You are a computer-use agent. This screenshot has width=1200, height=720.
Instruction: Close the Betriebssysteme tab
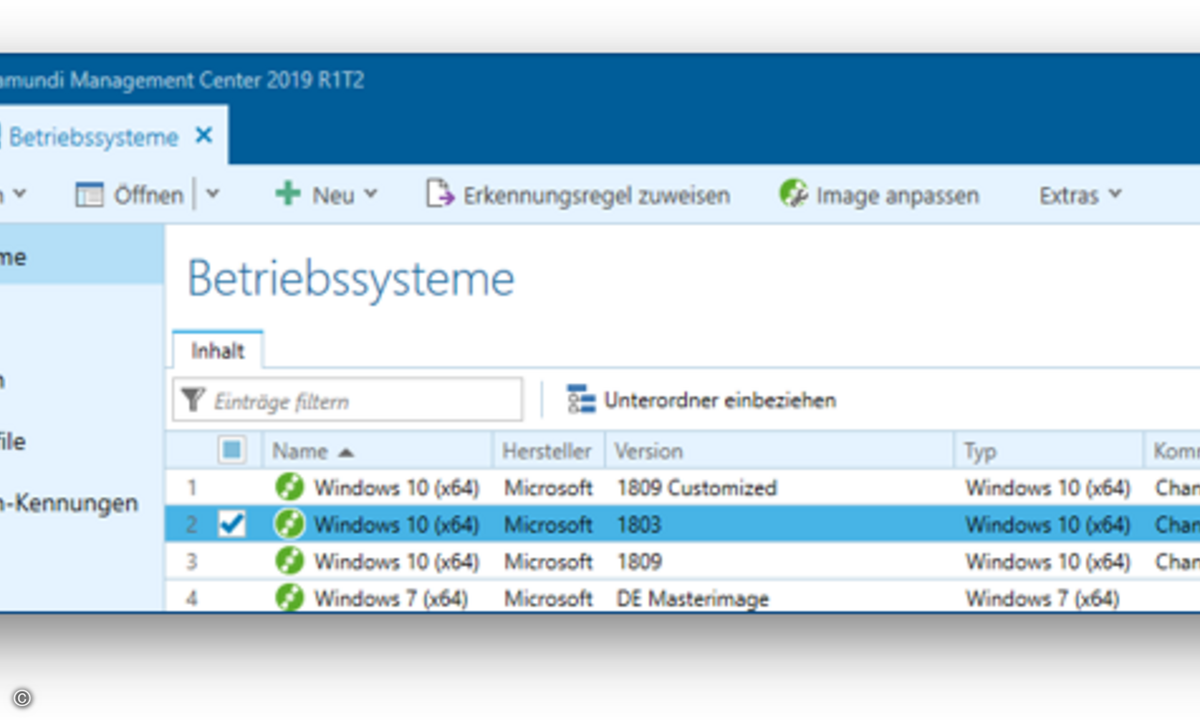pos(204,135)
